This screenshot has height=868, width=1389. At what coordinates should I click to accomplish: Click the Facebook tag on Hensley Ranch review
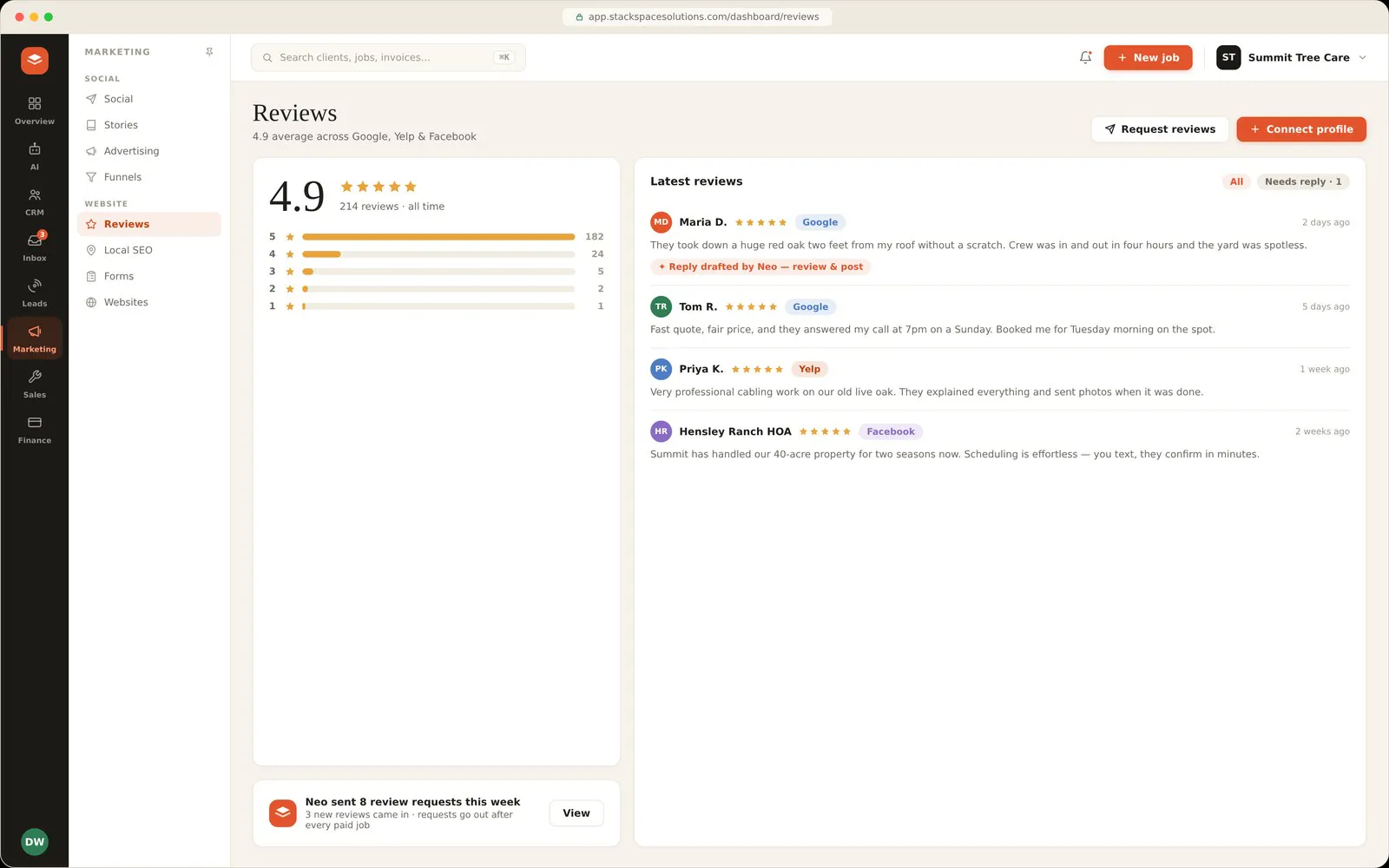(891, 431)
